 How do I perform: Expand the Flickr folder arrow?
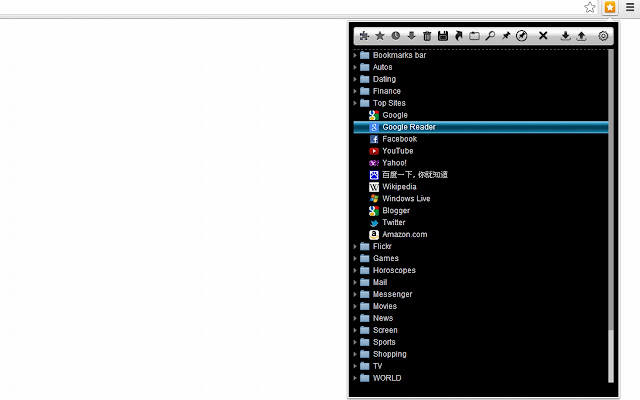pyautogui.click(x=355, y=246)
